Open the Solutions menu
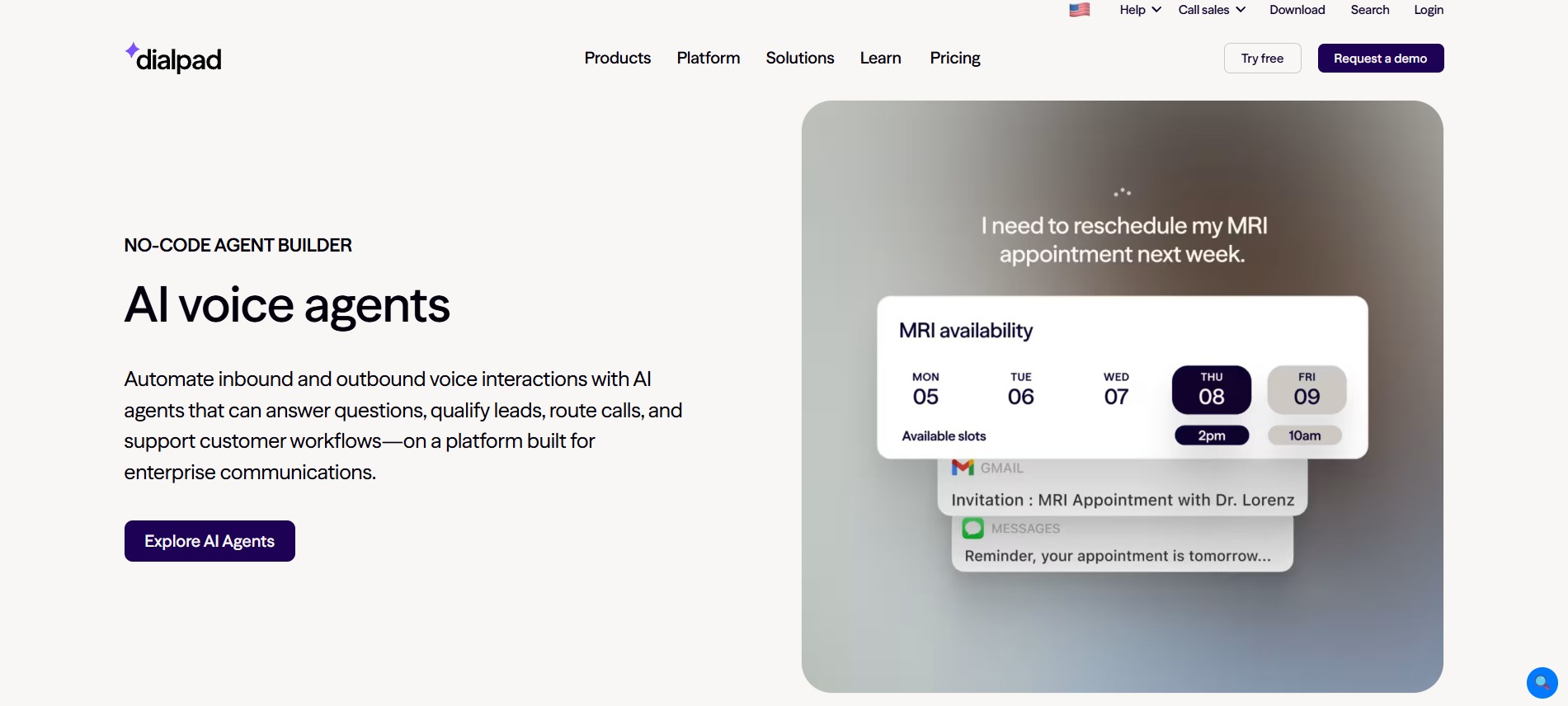The height and width of the screenshot is (706, 1568). pos(800,58)
